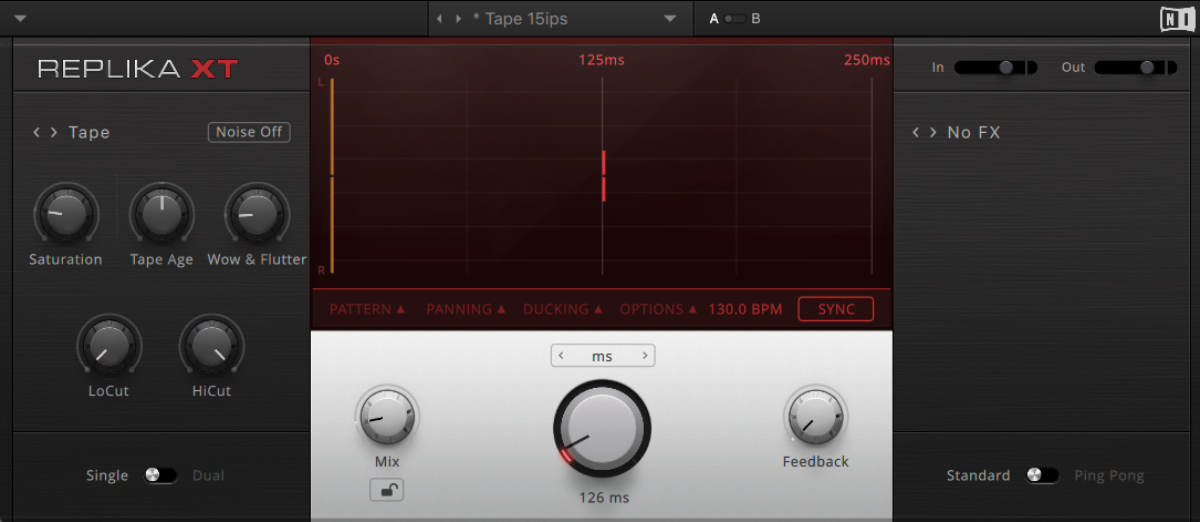
Task: Click the Tape Age knob
Action: 161,213
